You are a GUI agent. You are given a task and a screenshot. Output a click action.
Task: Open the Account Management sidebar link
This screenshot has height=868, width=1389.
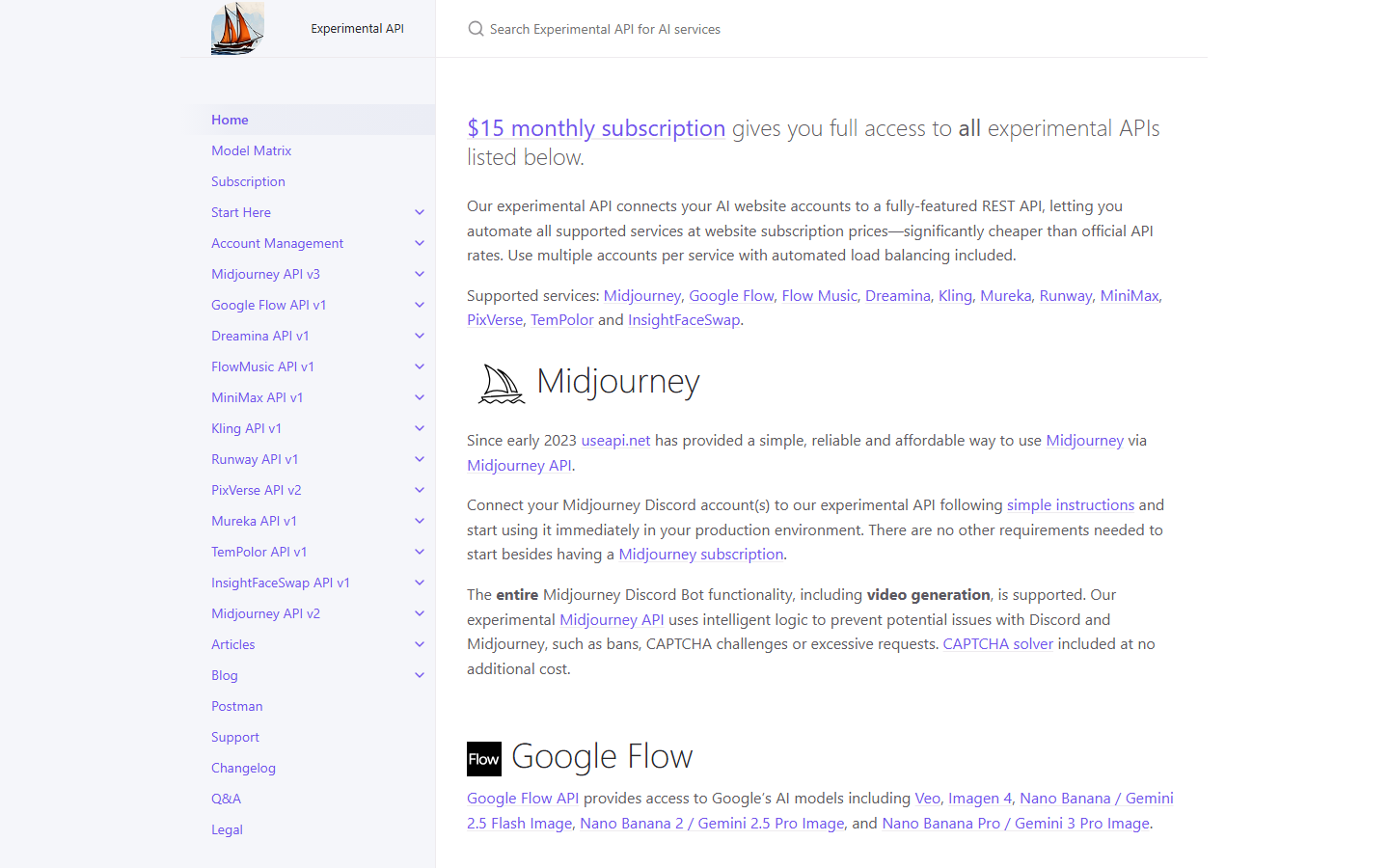277,243
